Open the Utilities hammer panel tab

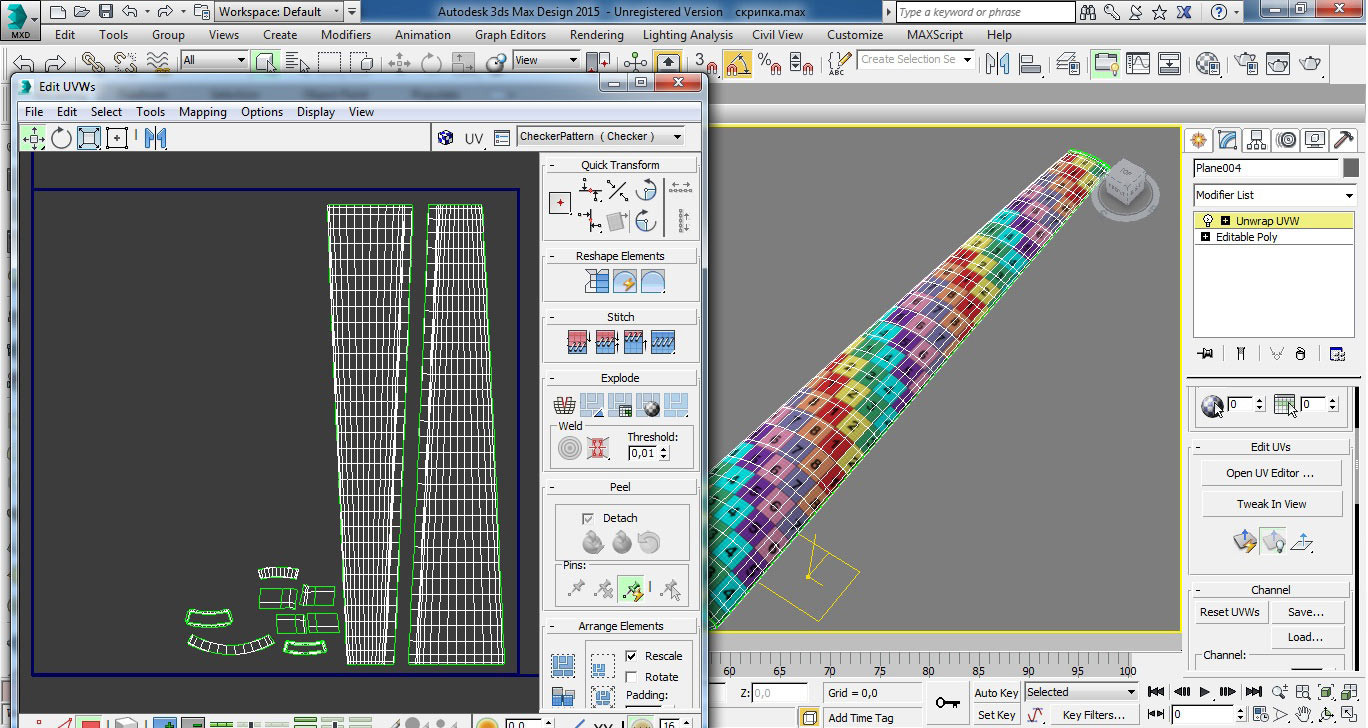1345,140
